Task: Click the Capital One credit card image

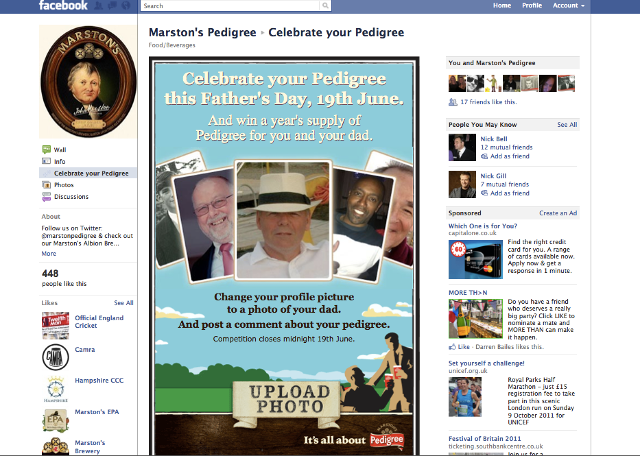Action: 476,259
